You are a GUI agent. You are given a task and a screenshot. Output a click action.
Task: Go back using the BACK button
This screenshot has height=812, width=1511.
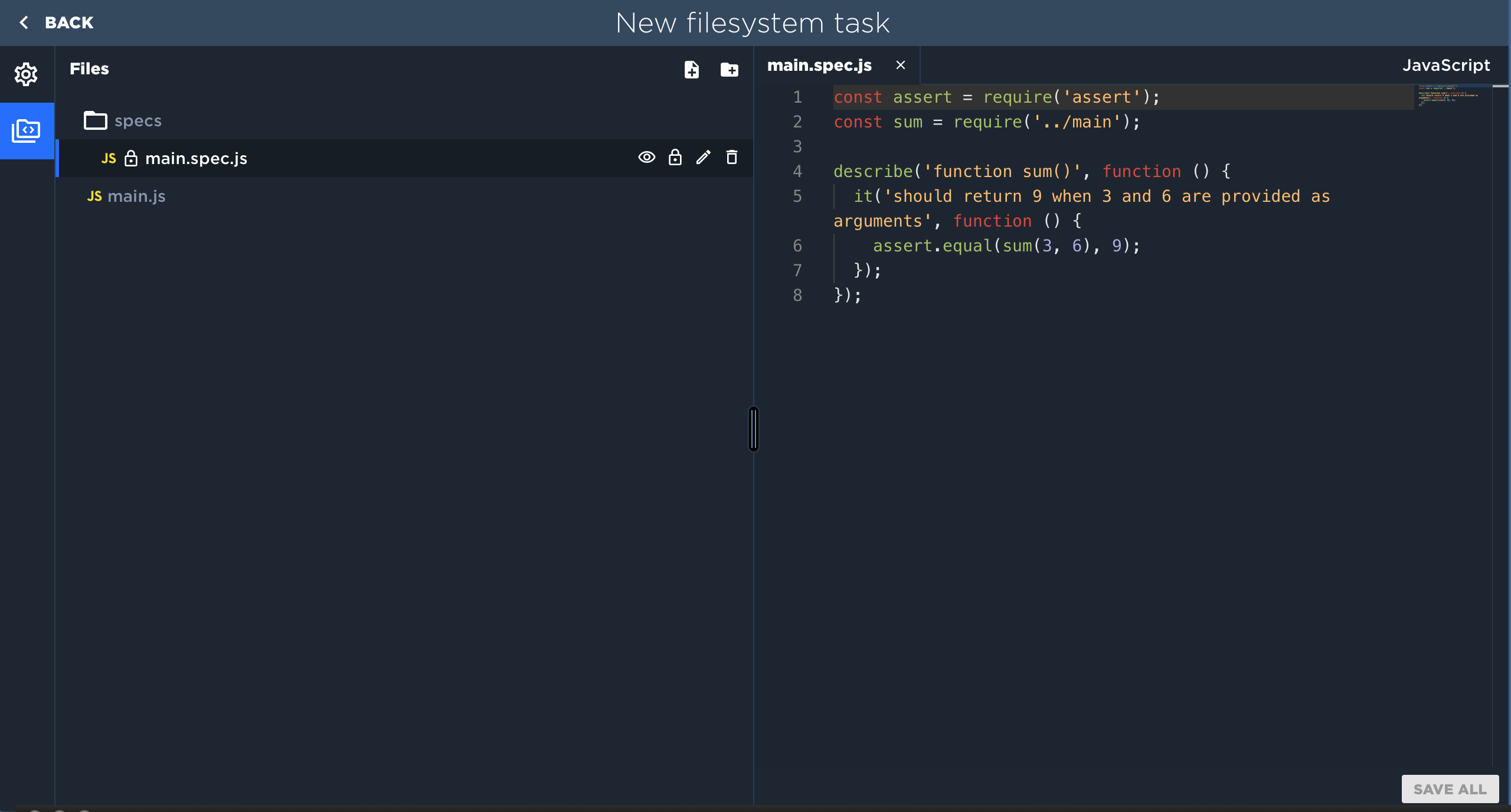pos(57,22)
